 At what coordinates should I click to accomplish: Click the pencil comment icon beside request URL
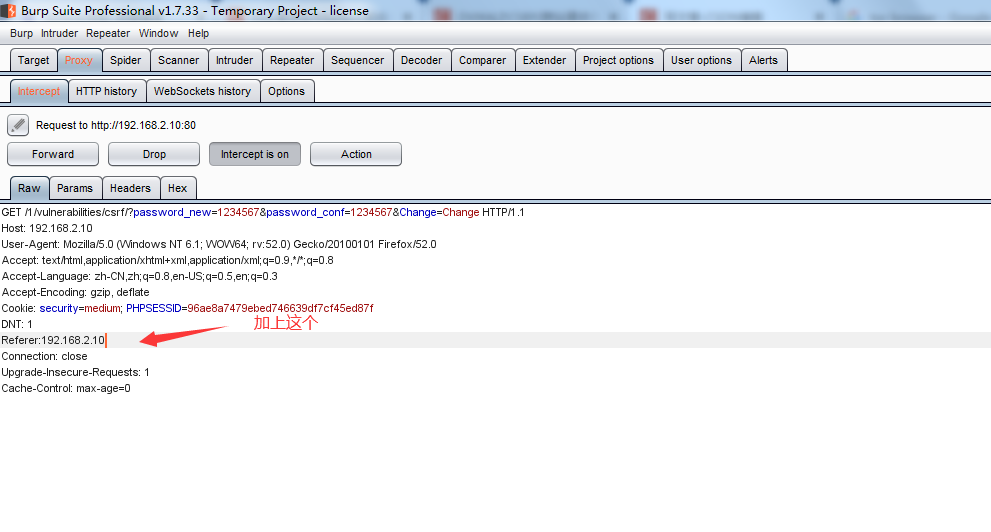tap(18, 124)
